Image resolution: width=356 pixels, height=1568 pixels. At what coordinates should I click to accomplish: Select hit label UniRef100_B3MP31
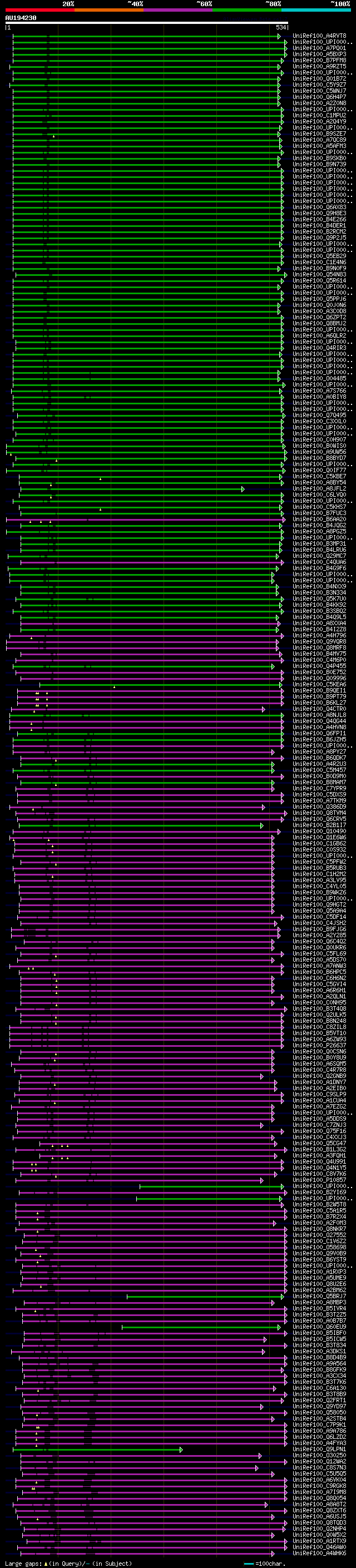[319, 543]
